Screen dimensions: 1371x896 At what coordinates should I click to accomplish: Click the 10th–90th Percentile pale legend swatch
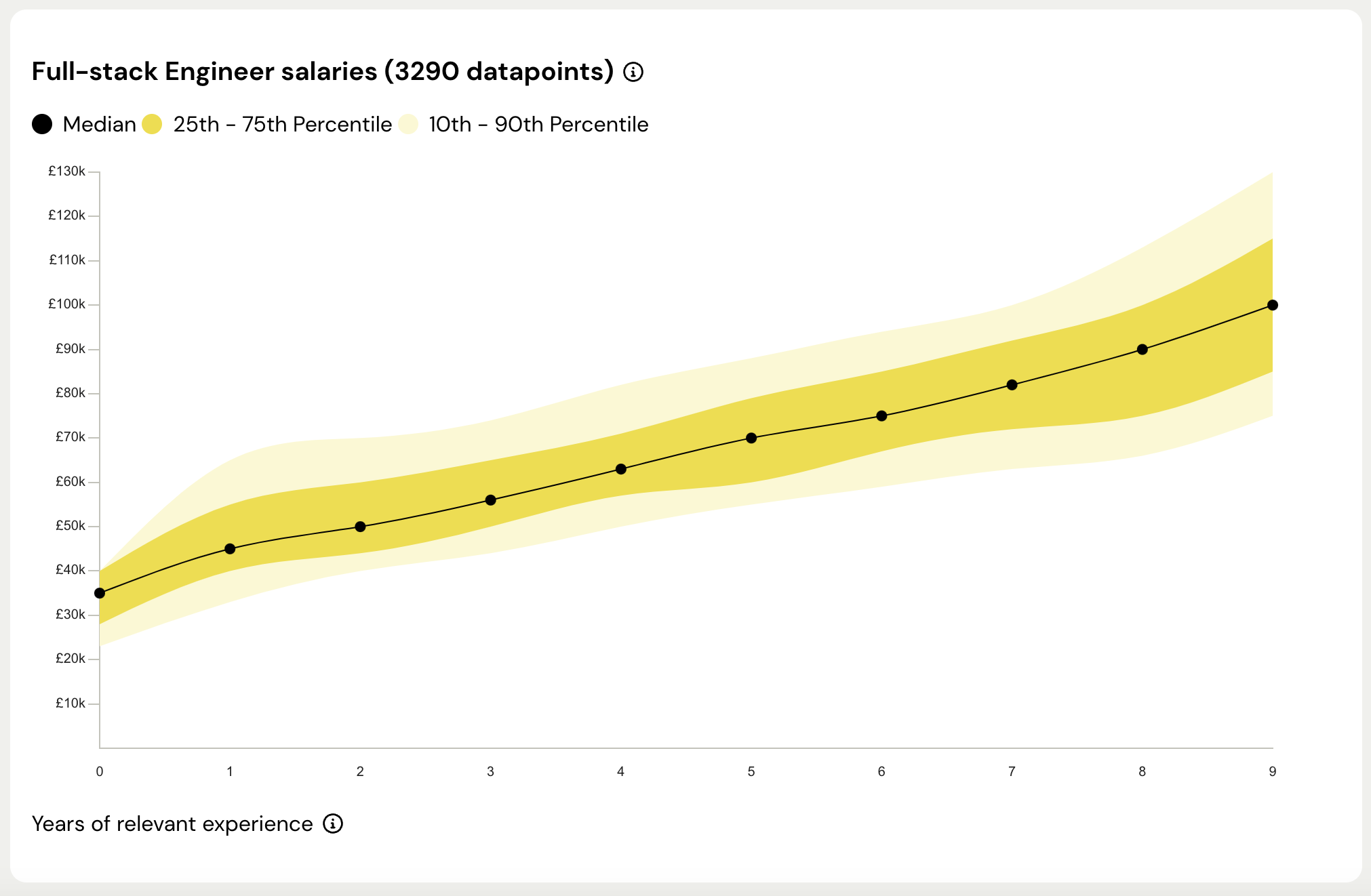[x=408, y=124]
